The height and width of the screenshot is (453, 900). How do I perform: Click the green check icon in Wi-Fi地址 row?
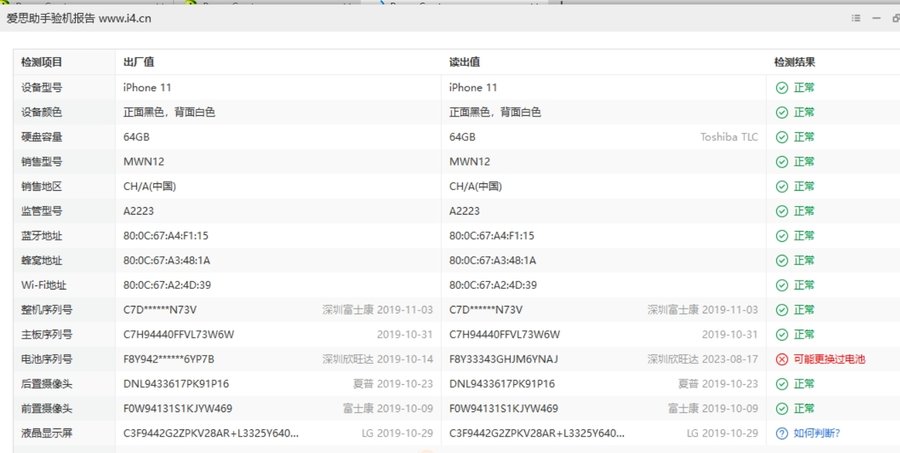(782, 285)
